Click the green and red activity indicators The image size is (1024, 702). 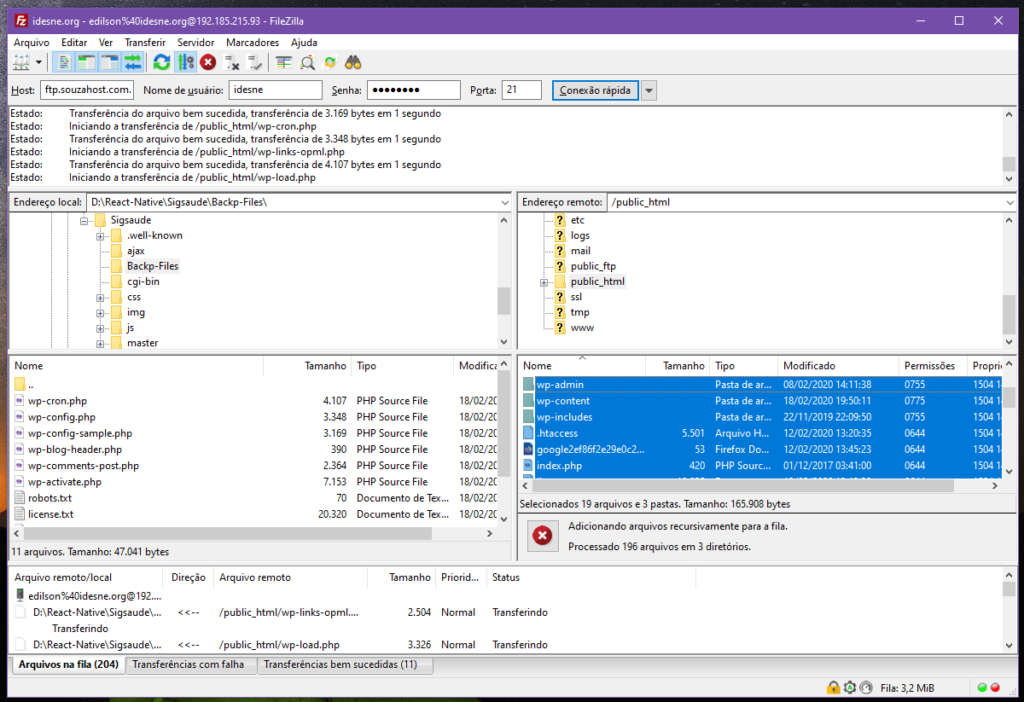click(x=988, y=687)
